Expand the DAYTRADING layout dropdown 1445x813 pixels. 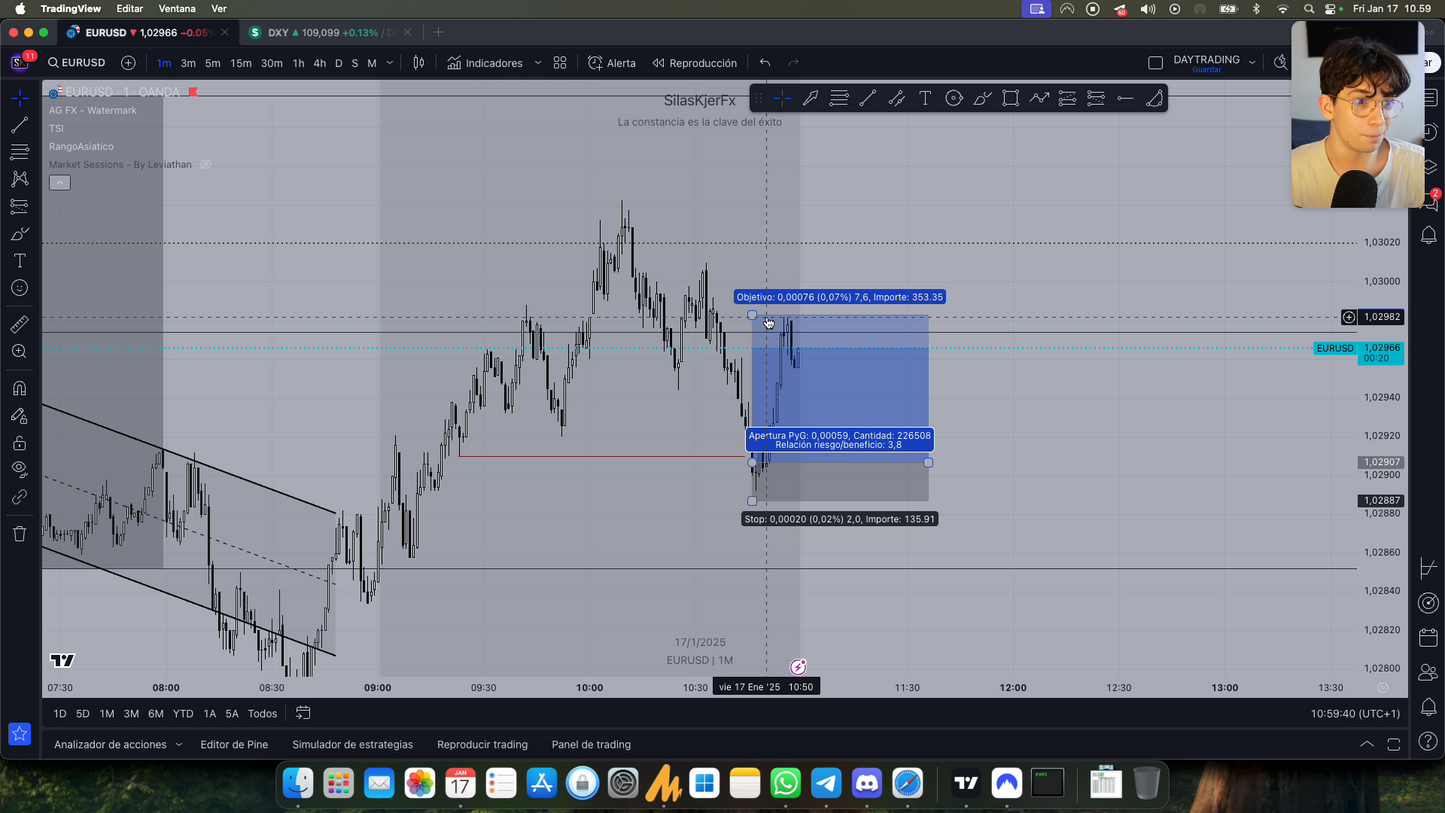[1252, 63]
